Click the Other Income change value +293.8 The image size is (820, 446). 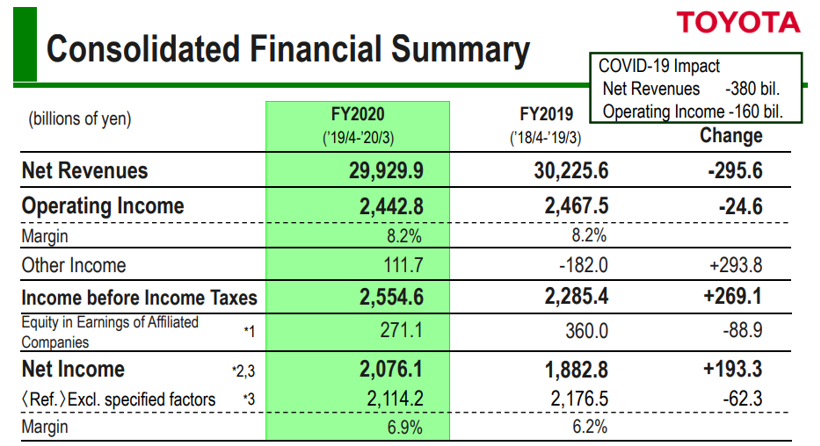[736, 266]
